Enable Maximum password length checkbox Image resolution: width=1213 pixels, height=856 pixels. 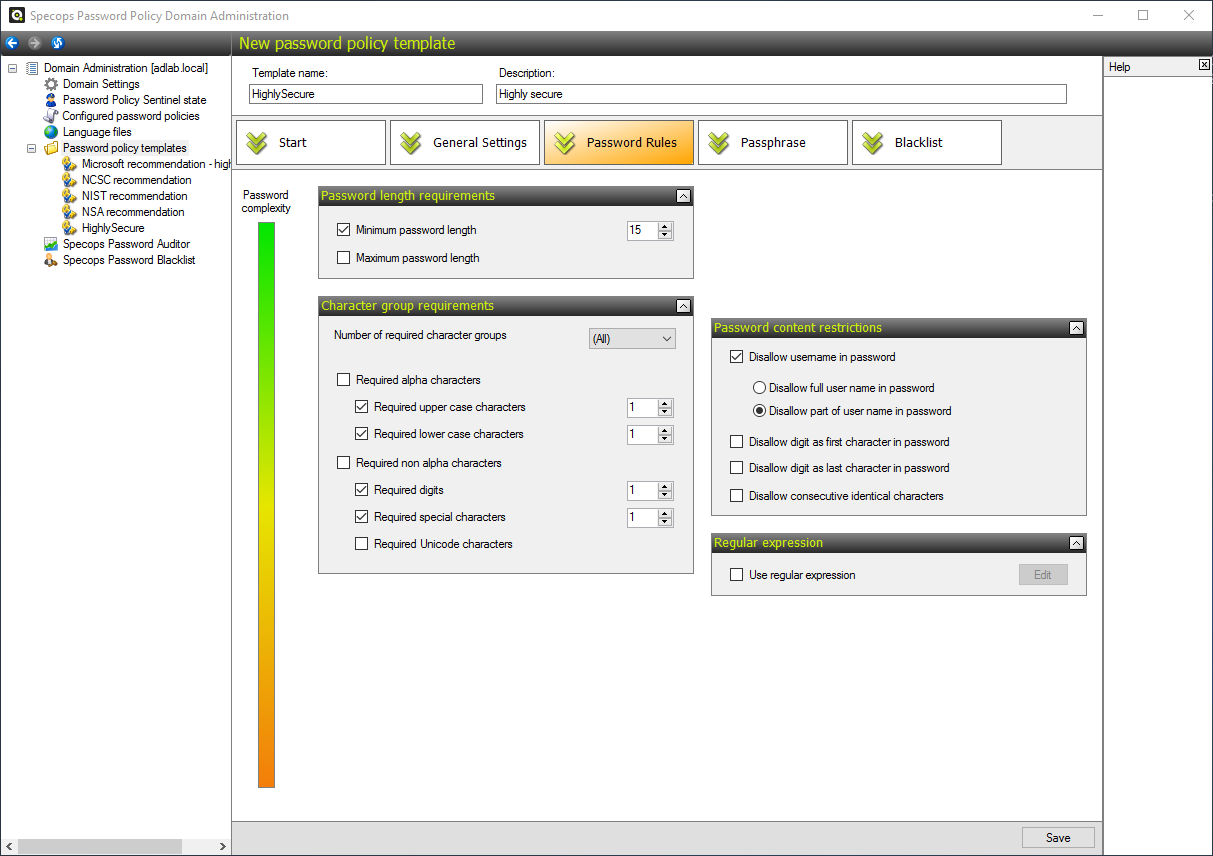(344, 258)
